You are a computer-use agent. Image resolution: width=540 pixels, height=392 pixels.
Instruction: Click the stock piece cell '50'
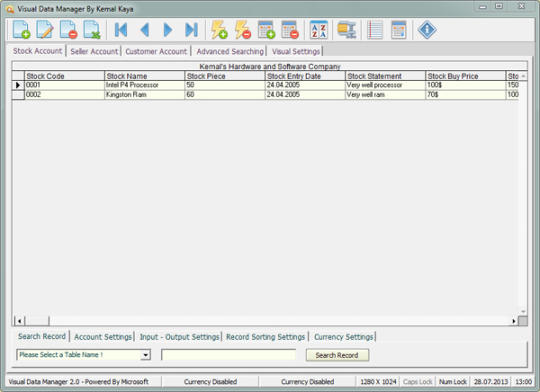pyautogui.click(x=225, y=85)
